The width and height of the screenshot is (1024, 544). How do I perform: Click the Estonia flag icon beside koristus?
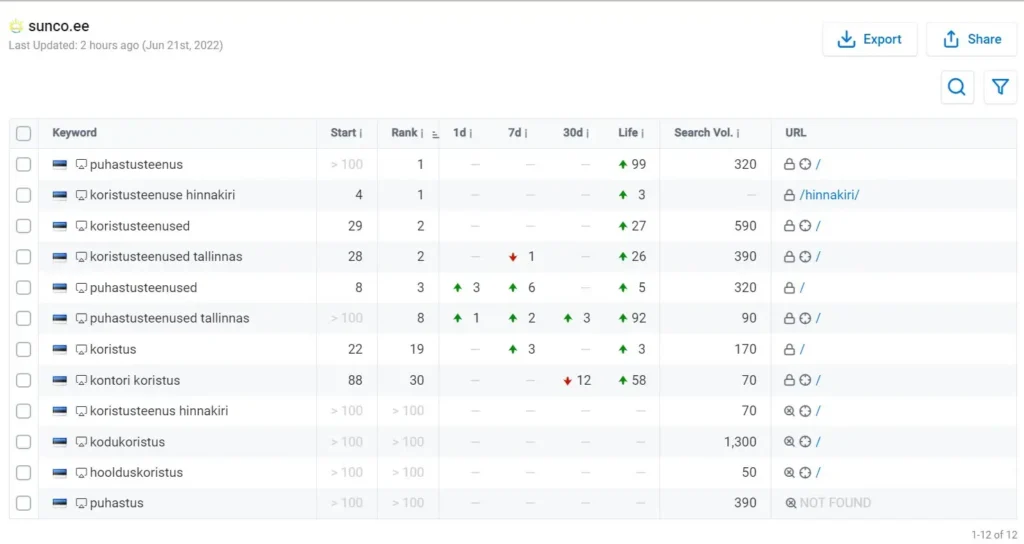point(60,350)
